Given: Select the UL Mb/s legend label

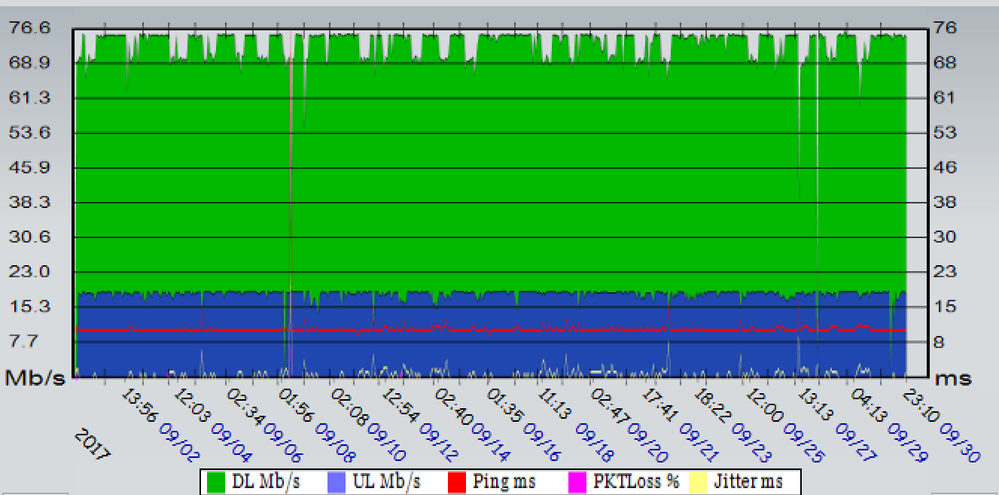Looking at the screenshot, I should click(389, 481).
